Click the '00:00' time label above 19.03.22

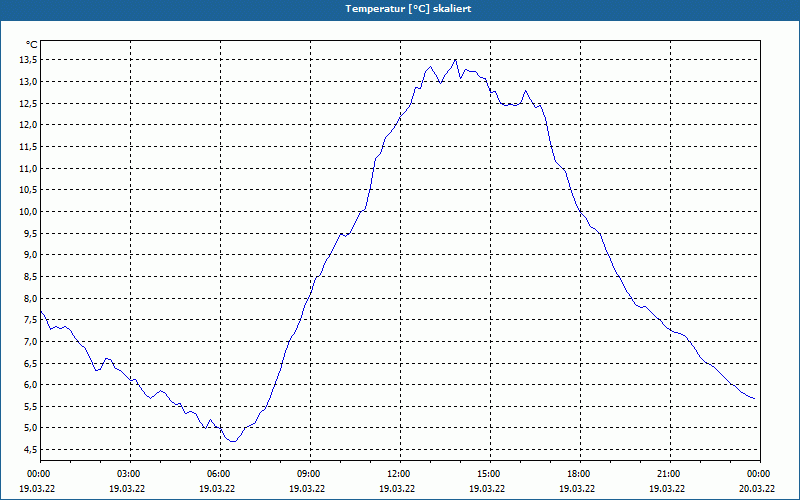click(38, 474)
